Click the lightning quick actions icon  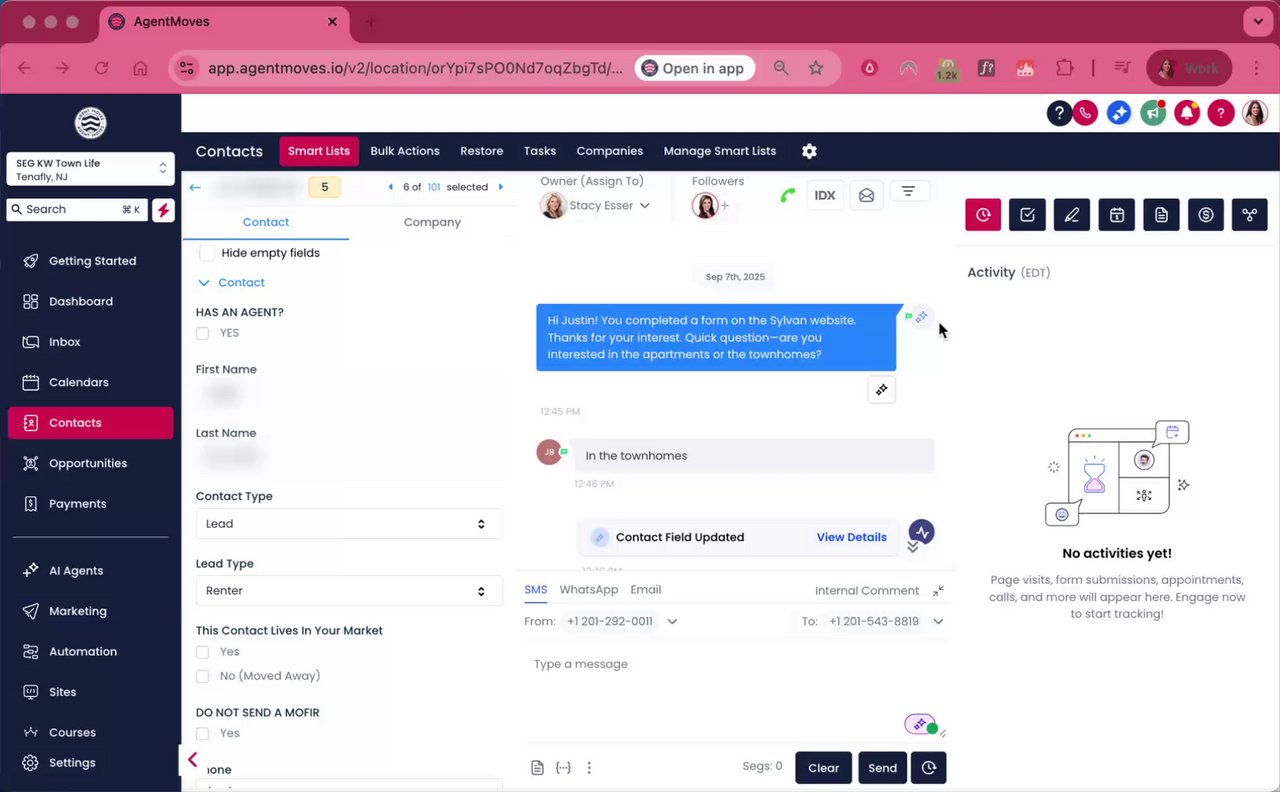tap(163, 209)
